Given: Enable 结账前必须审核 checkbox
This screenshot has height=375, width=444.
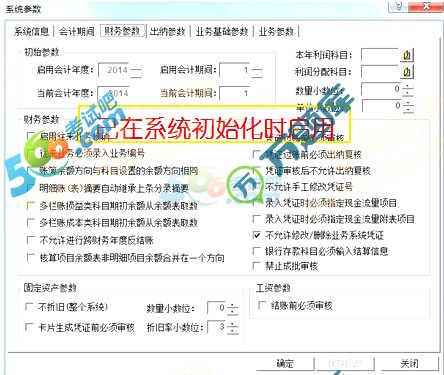Looking at the screenshot, I should (x=262, y=305).
